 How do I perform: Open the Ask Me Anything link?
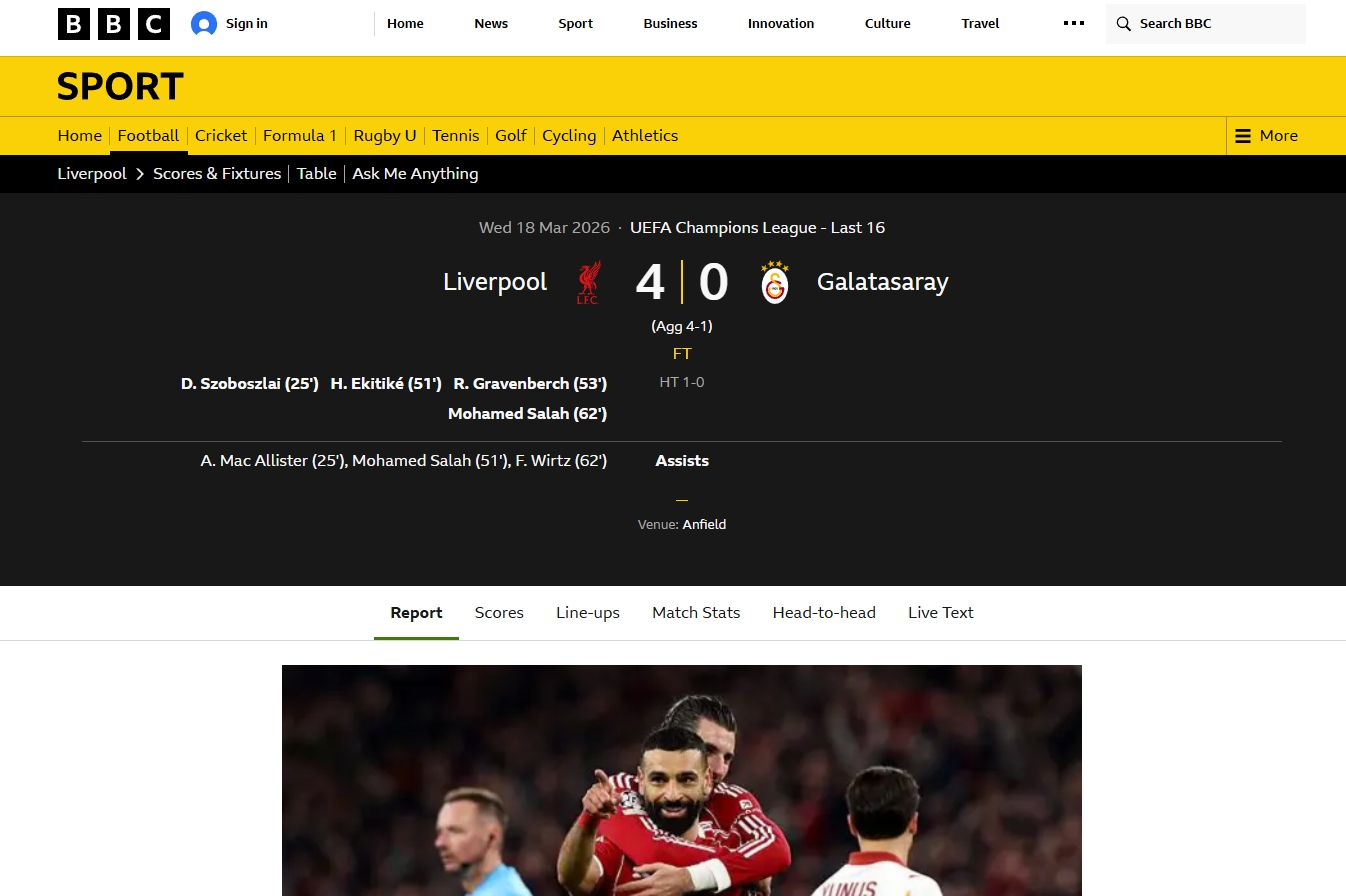click(x=415, y=174)
